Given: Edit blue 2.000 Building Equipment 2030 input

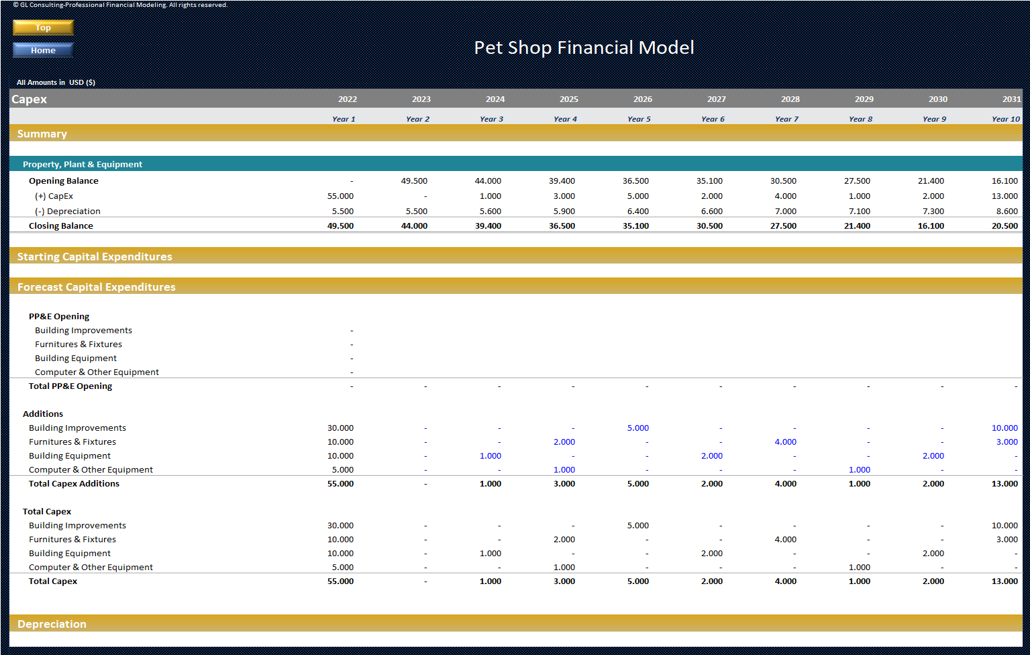Looking at the screenshot, I should [933, 455].
